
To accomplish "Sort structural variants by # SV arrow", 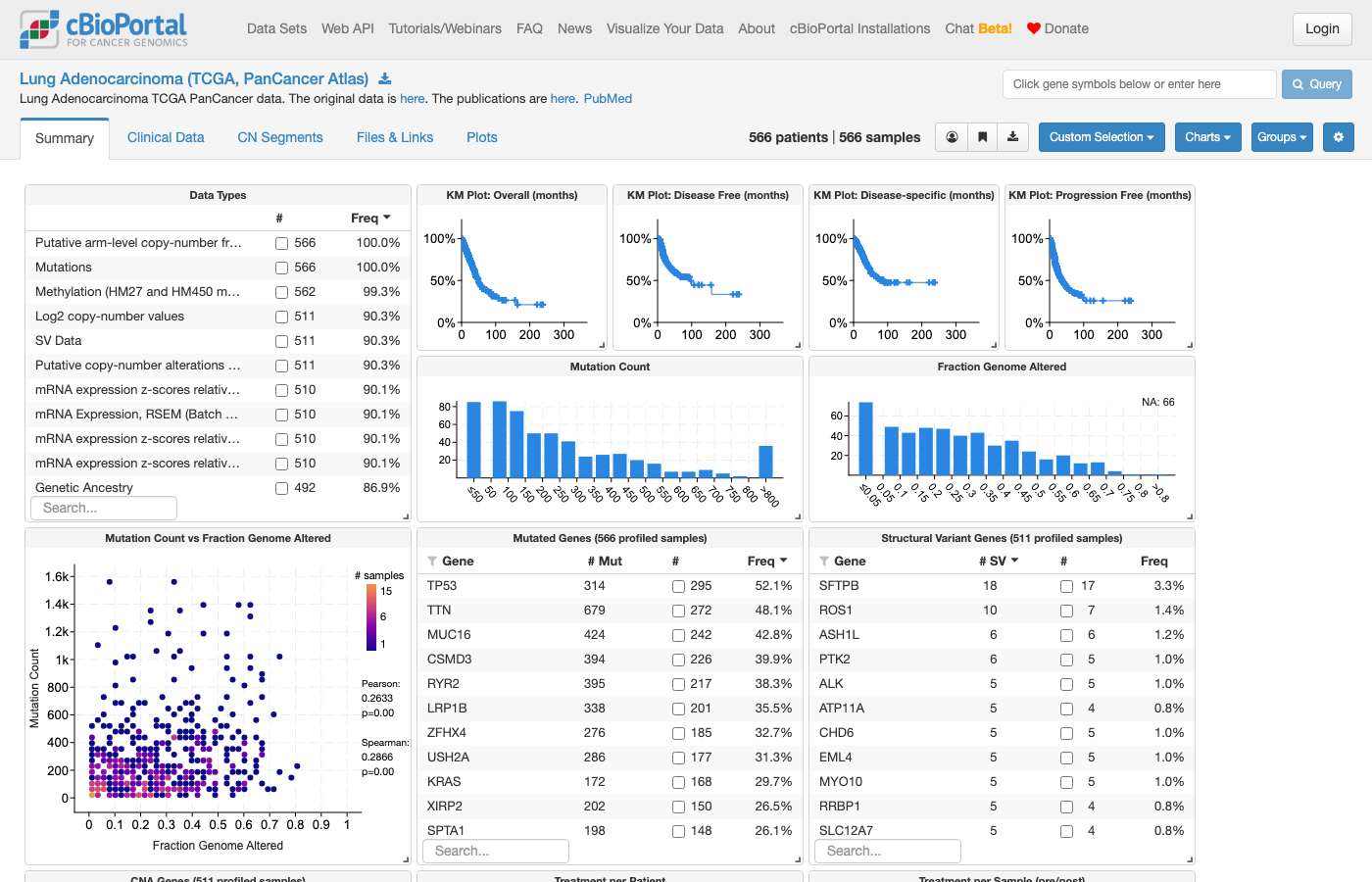I will [1014, 561].
